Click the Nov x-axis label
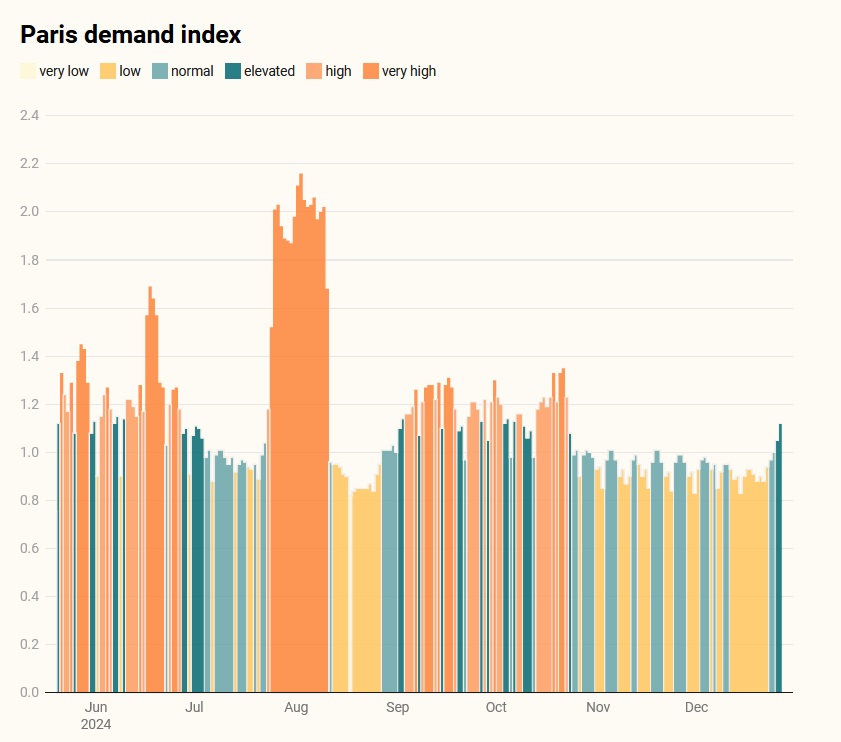Screen dimensions: 841x742 tap(598, 707)
